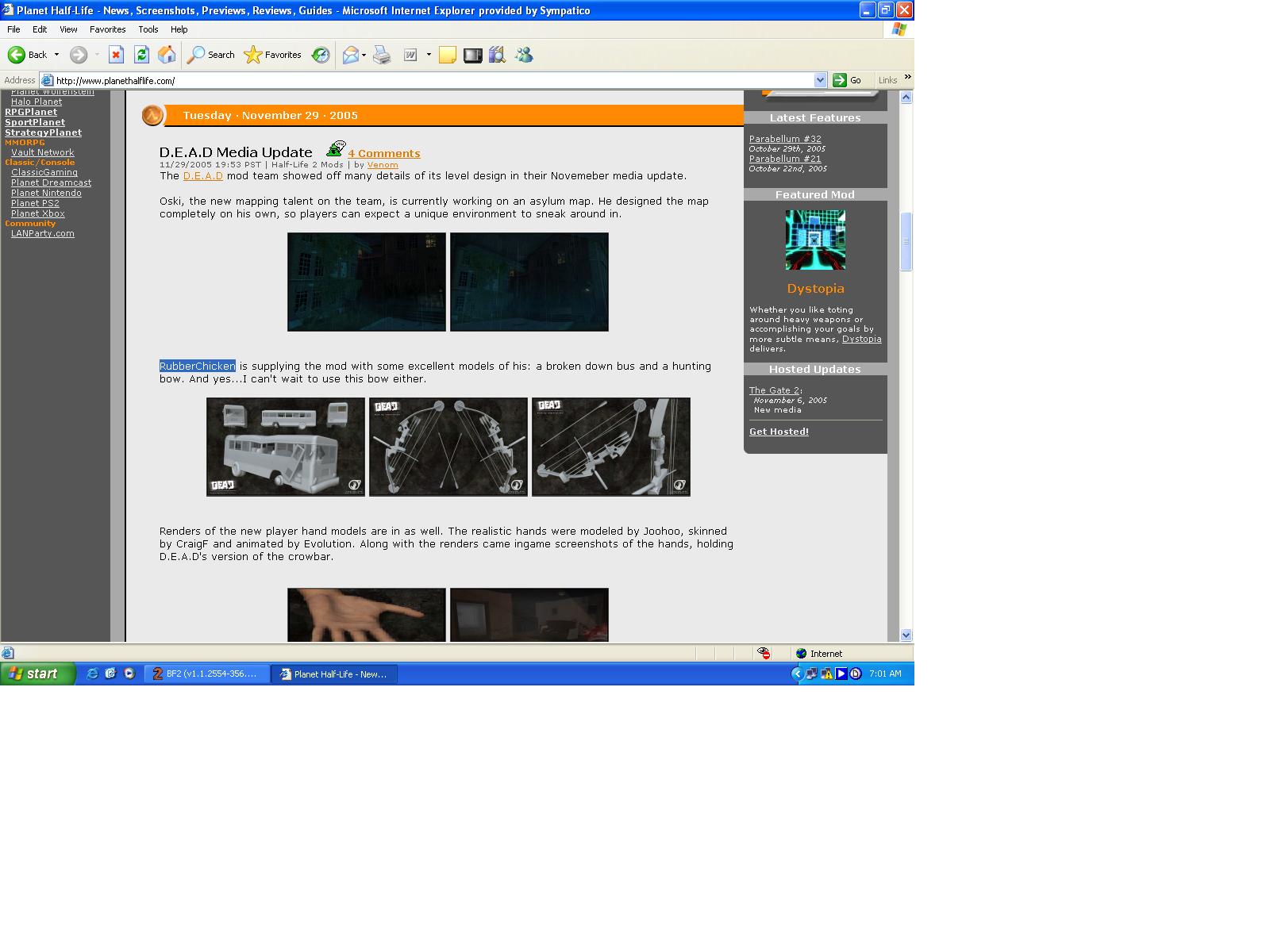Open the Dystopia featured mod thumbnail
Screen dimensions: 1270x952
point(815,240)
